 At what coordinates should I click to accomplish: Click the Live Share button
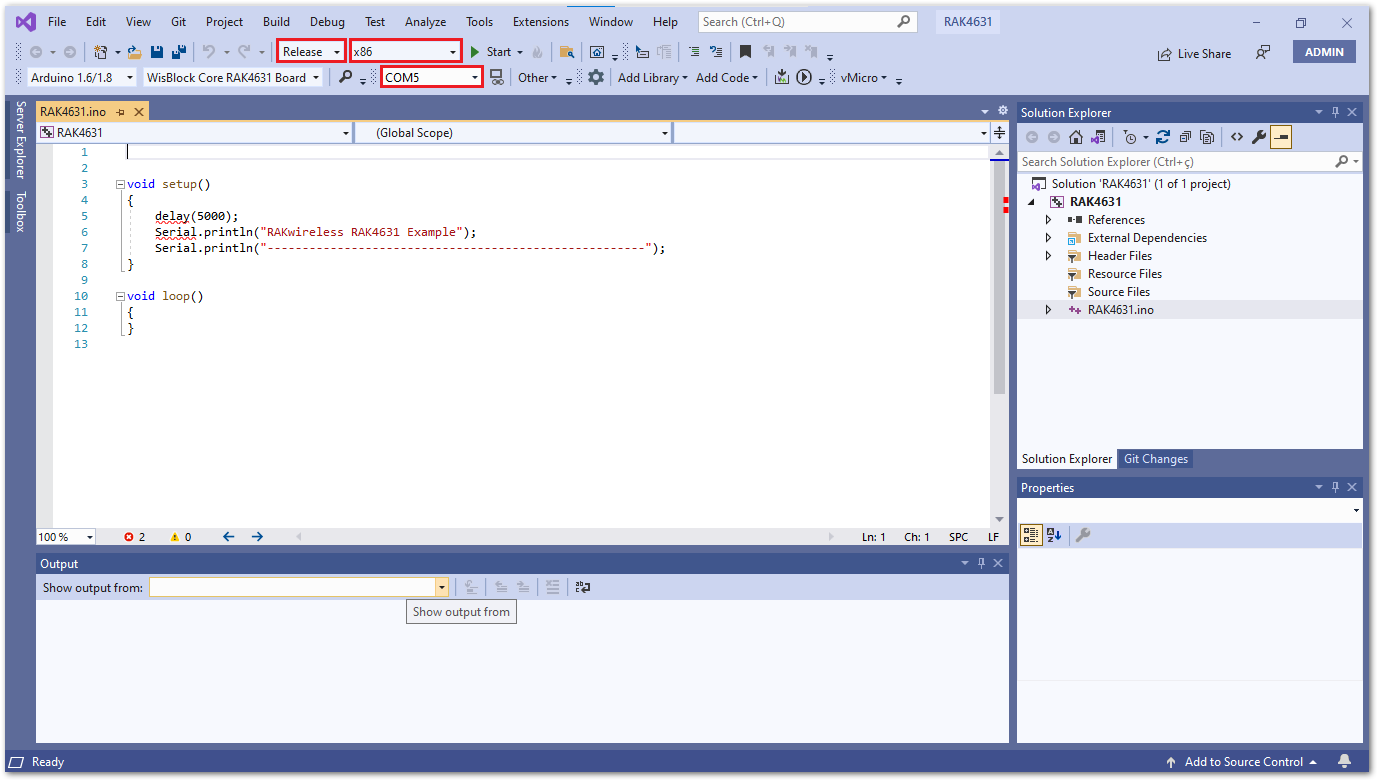click(x=1194, y=54)
